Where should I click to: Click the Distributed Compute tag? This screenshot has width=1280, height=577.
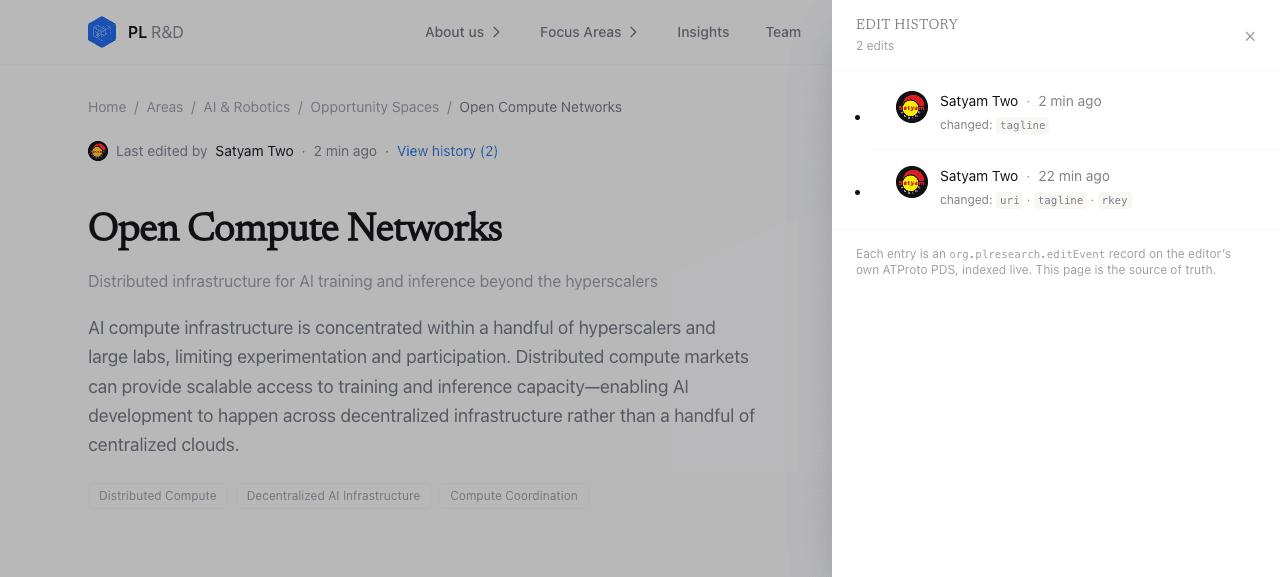coord(158,496)
